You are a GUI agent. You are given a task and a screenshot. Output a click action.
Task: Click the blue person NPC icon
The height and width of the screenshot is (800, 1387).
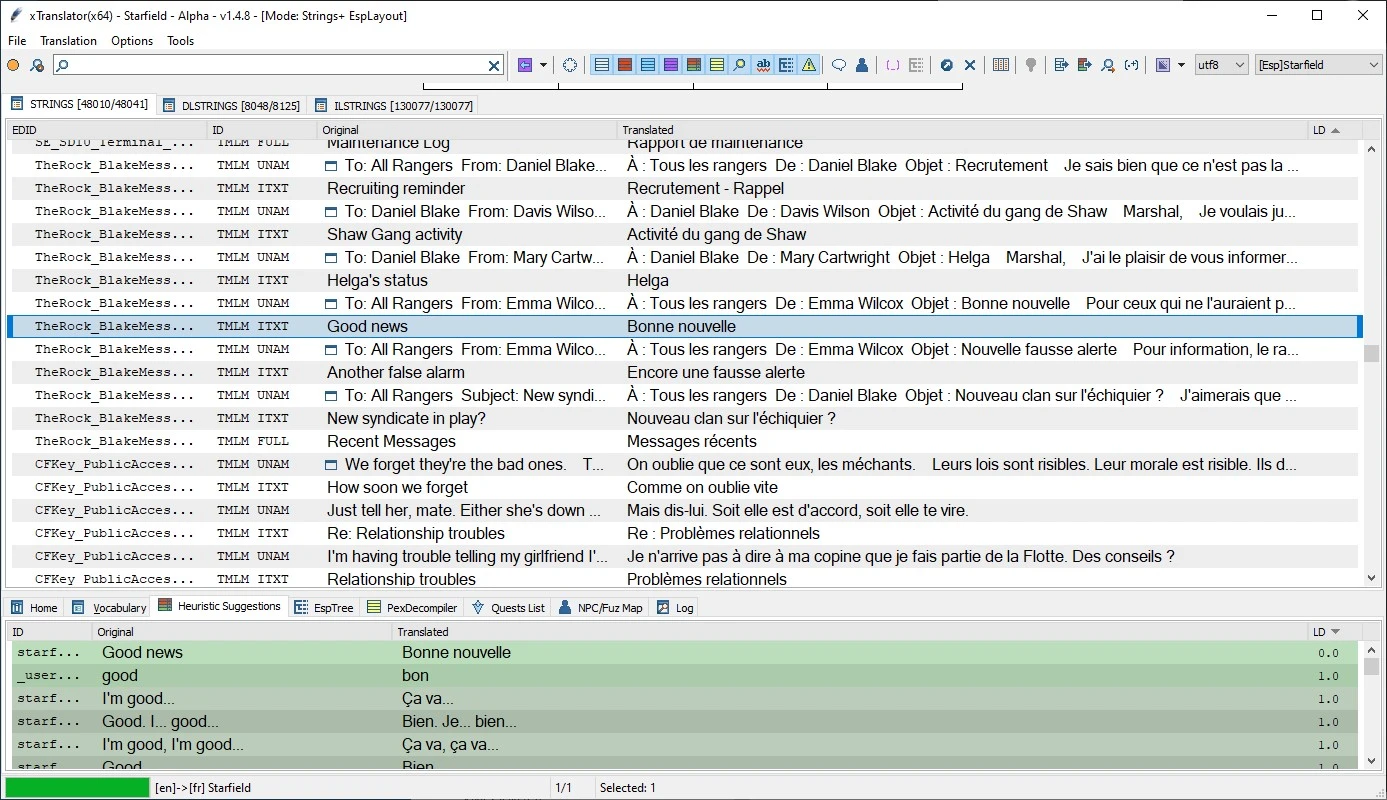click(862, 65)
